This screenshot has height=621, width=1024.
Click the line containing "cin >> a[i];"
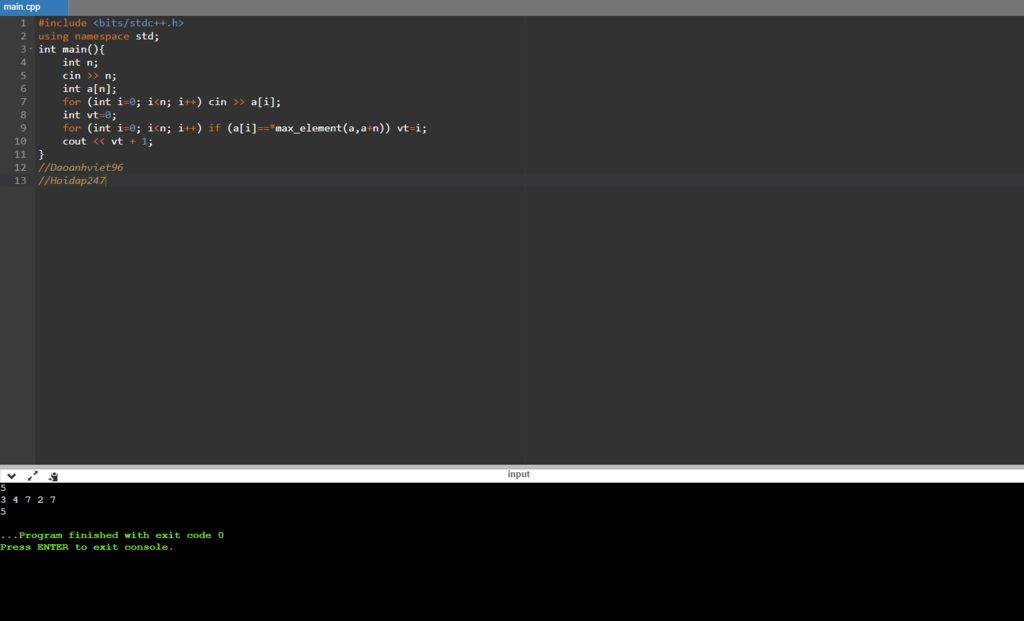(x=172, y=102)
